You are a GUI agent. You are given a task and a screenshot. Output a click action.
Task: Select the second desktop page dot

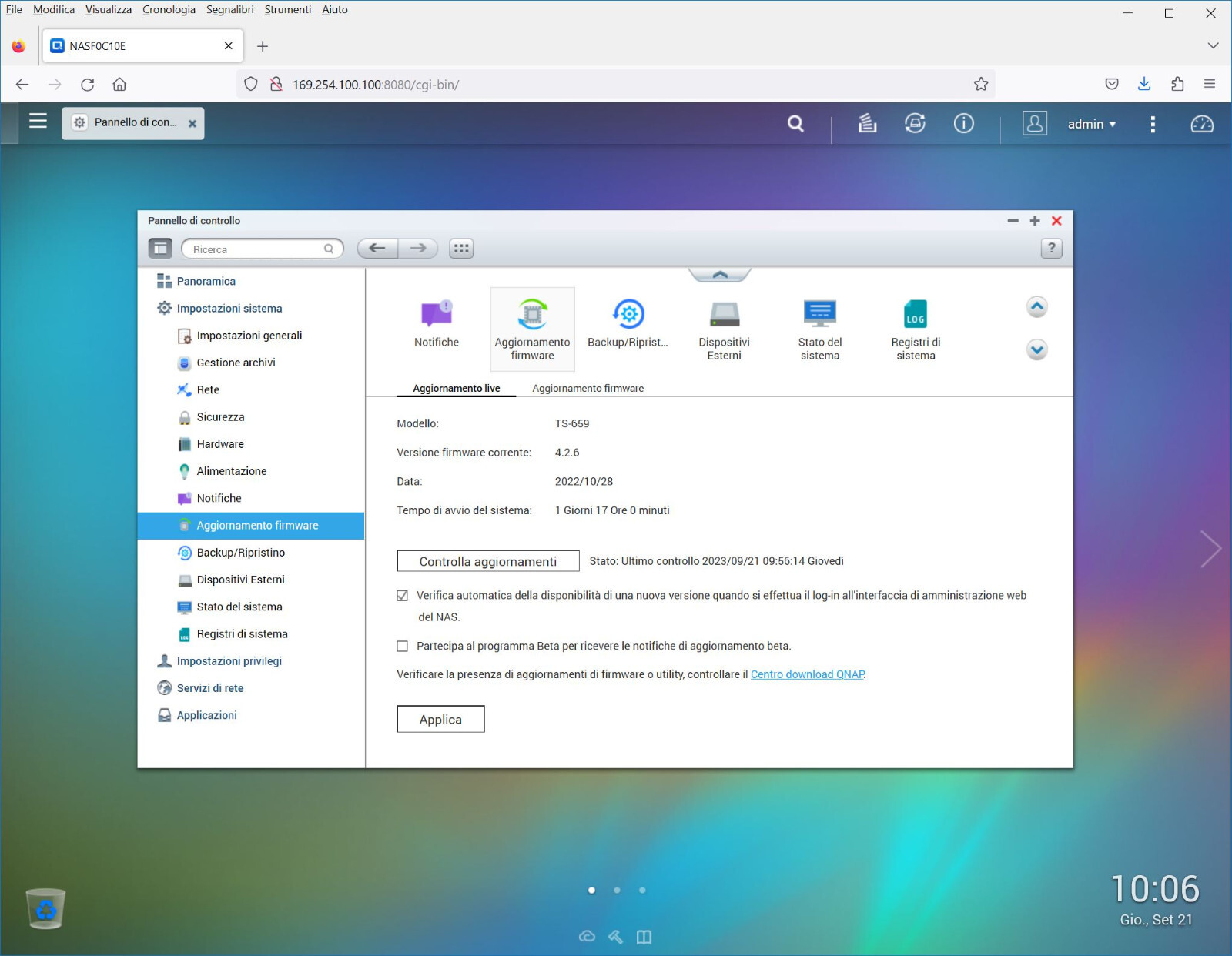[617, 890]
